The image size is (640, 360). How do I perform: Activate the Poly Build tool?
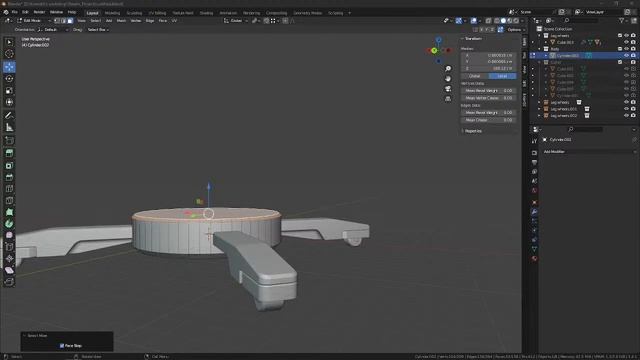[x=9, y=212]
